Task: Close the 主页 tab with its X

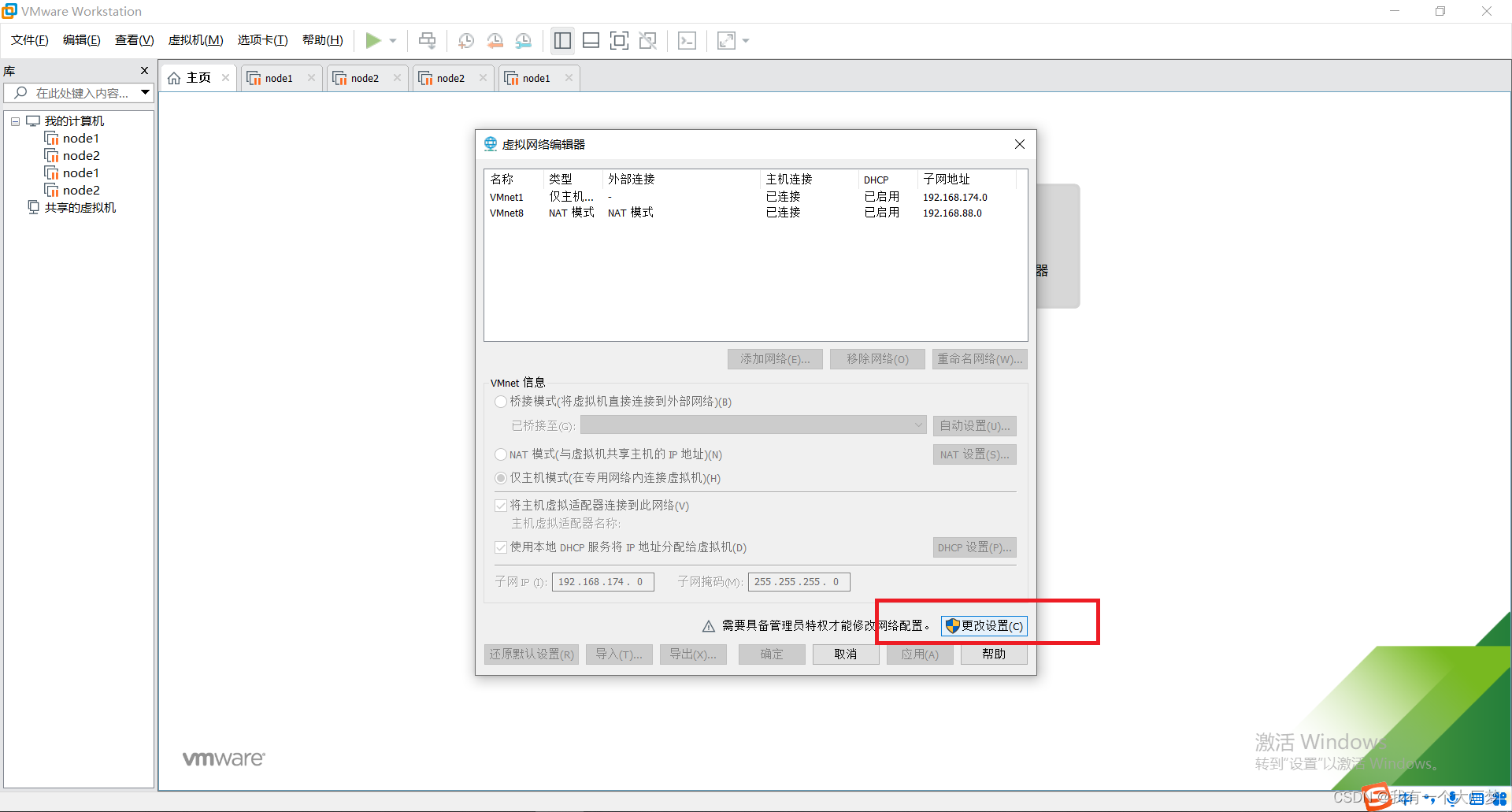Action: (x=226, y=77)
